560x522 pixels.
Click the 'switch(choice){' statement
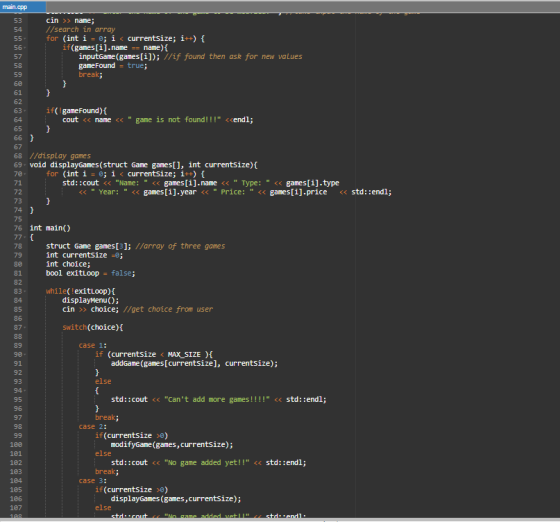tap(92, 327)
